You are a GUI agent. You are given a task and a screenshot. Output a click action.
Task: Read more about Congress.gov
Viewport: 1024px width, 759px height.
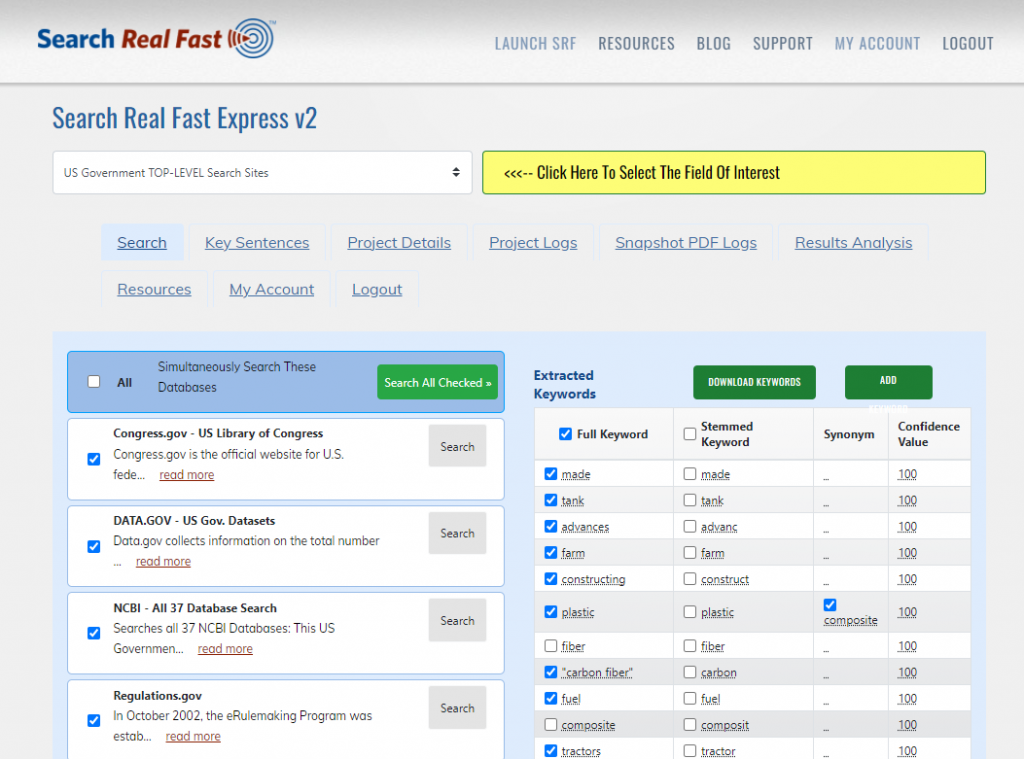point(187,475)
